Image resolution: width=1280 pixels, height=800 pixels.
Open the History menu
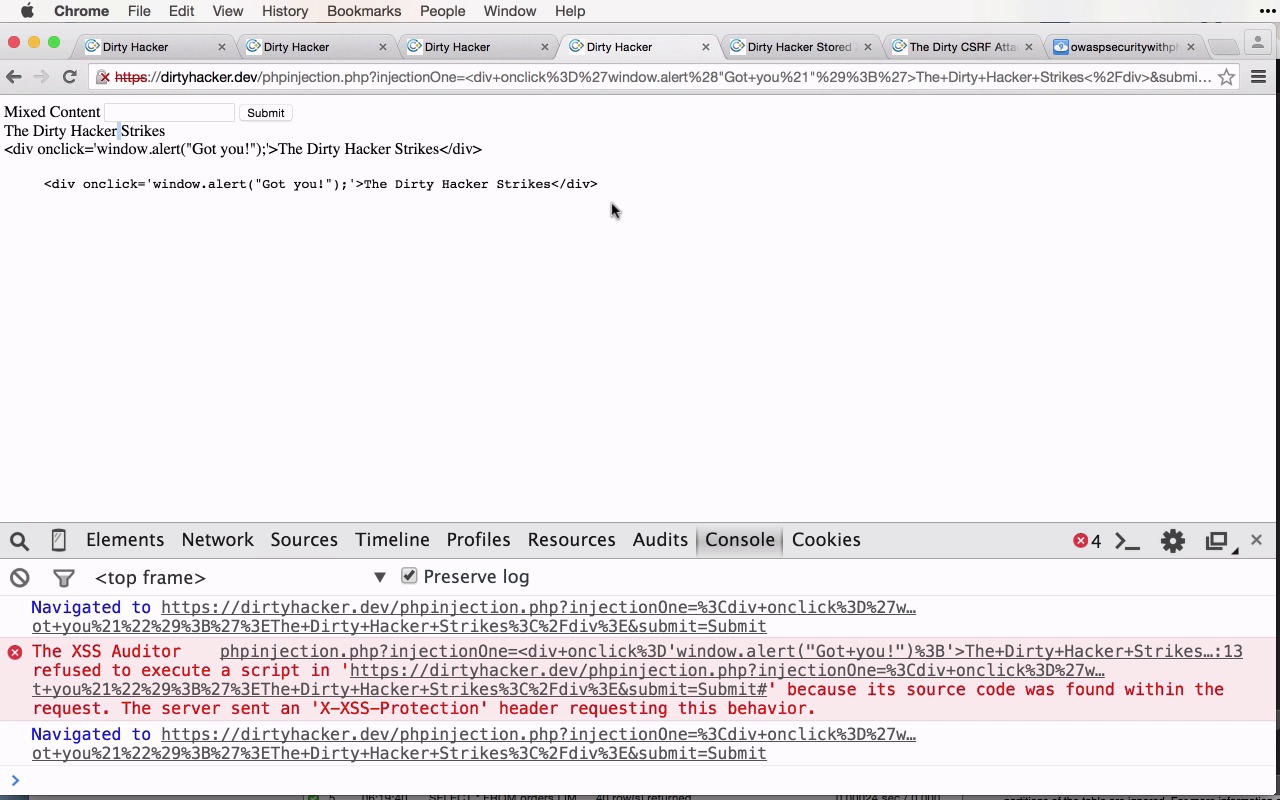coord(285,11)
